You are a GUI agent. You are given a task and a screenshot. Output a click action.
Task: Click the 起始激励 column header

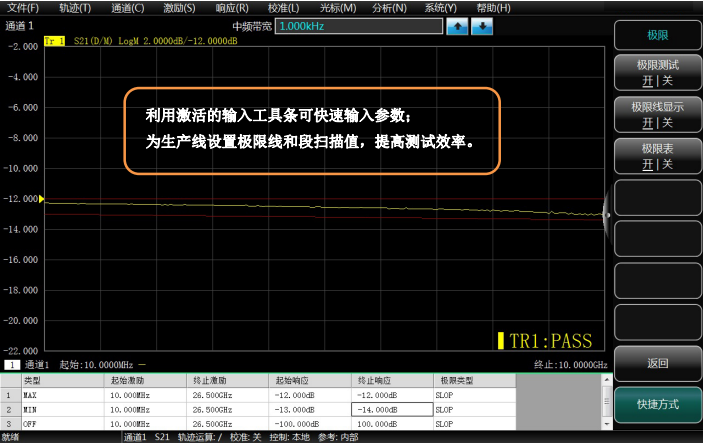coord(145,381)
